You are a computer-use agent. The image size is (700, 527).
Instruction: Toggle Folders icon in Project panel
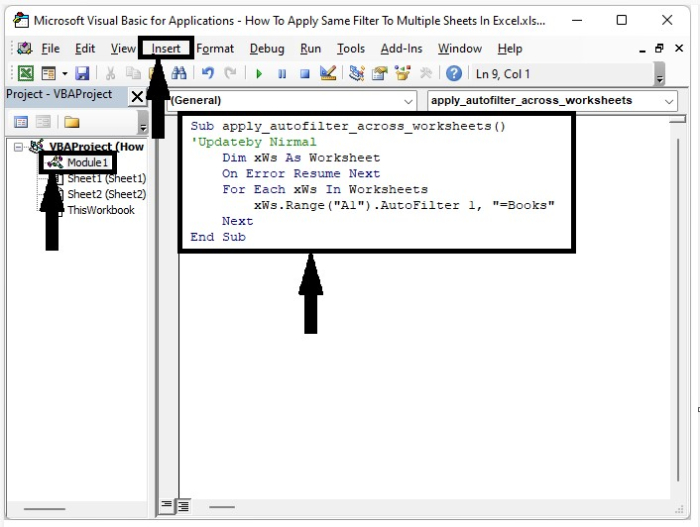[x=71, y=121]
